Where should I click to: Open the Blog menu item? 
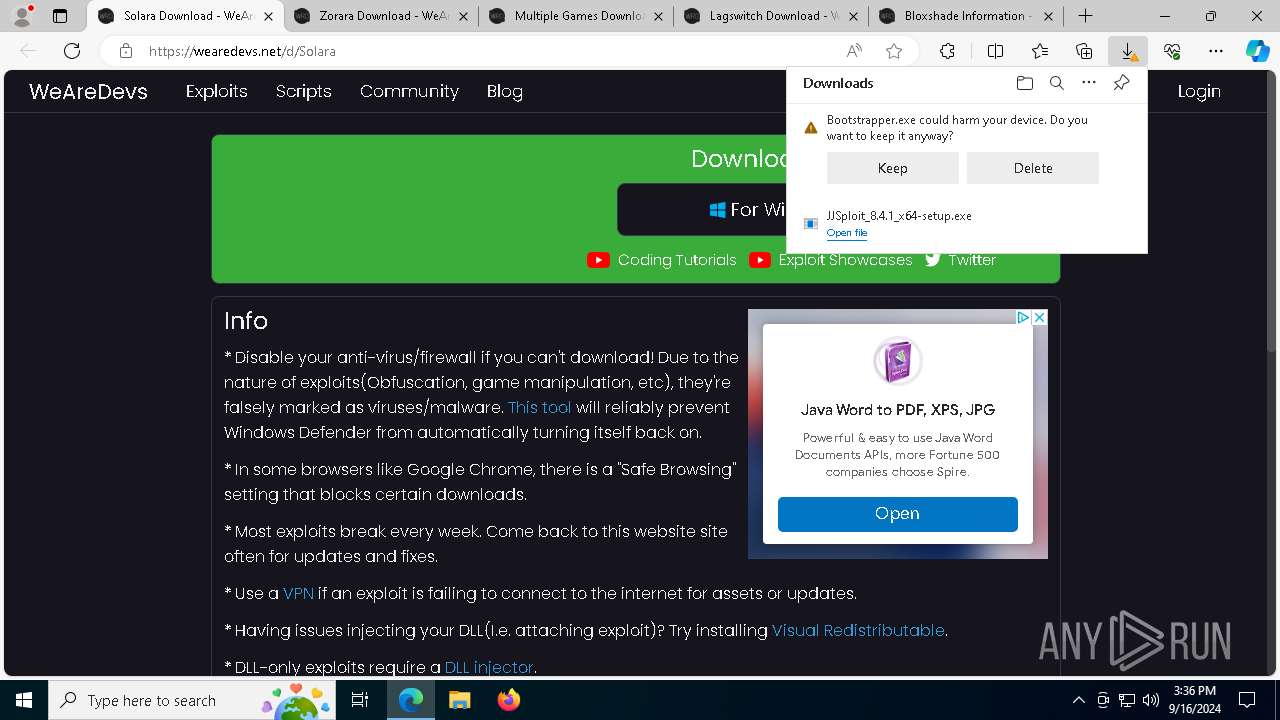(505, 91)
